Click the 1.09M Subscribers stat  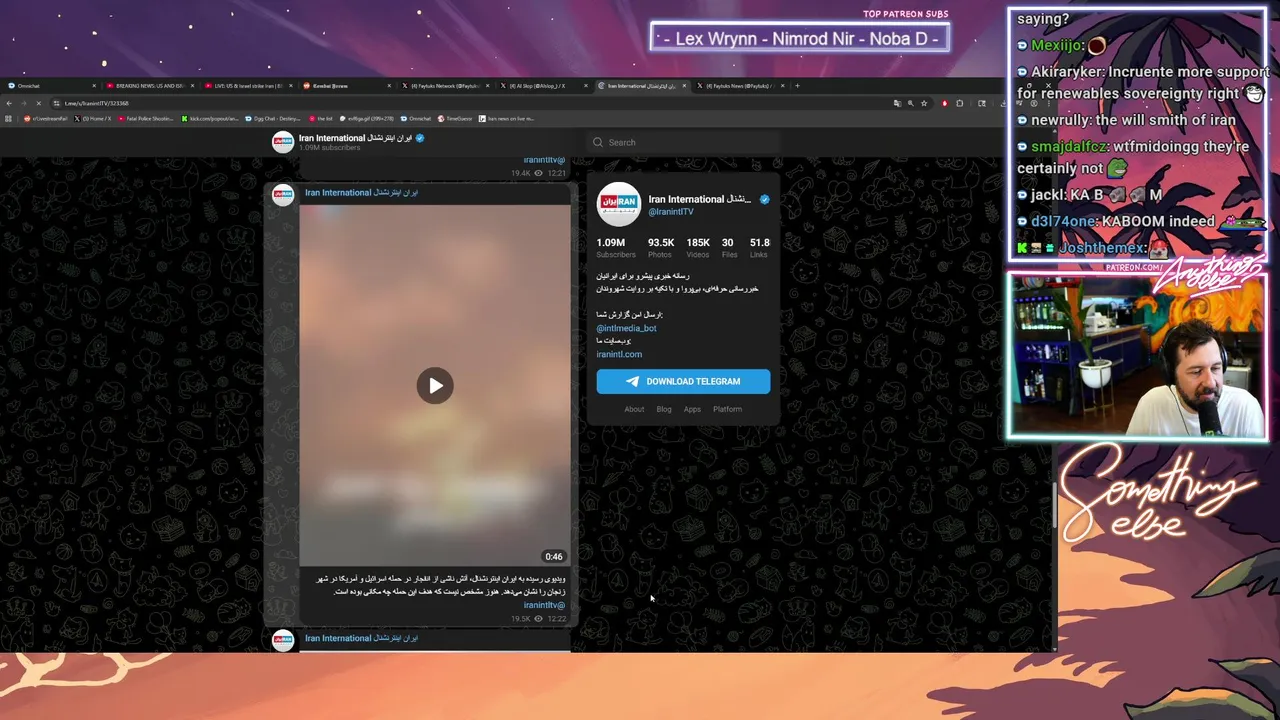(615, 248)
